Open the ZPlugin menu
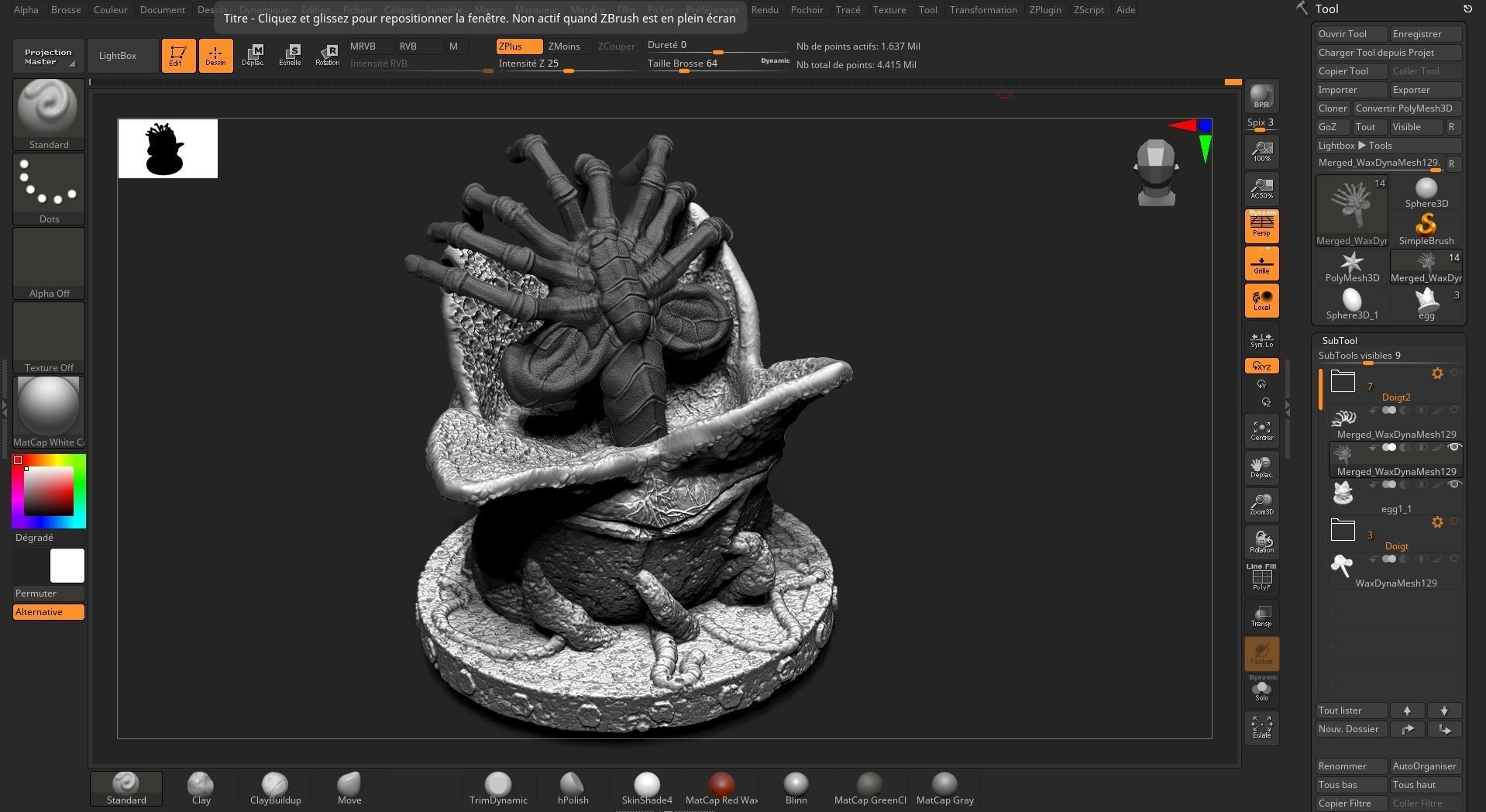 tap(1045, 9)
